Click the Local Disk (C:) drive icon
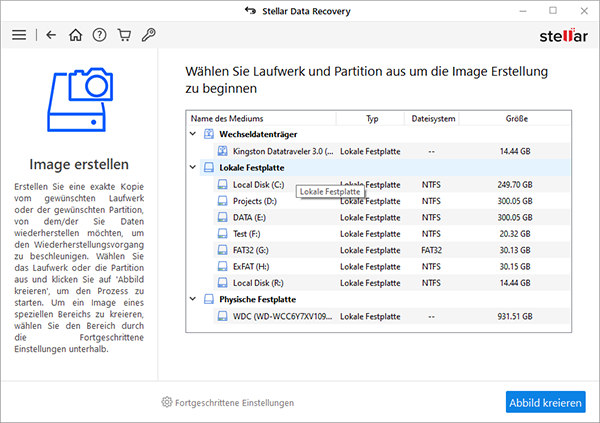This screenshot has width=600, height=423. [223, 185]
